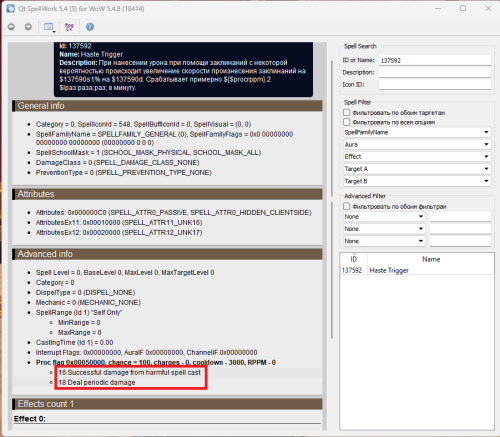Click the value field beside second None filter
This screenshot has width=500, height=437.
[x=460, y=229]
